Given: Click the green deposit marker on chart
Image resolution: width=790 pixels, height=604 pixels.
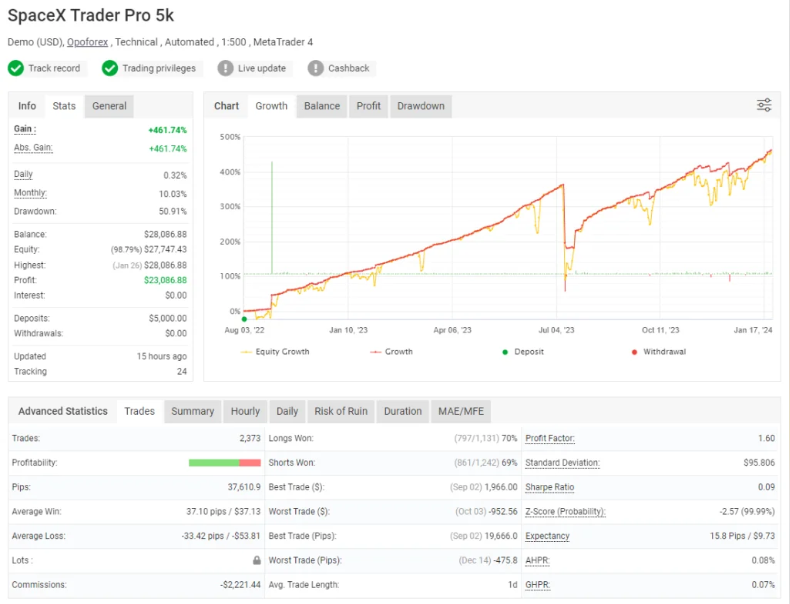Looking at the screenshot, I should pyautogui.click(x=244, y=319).
